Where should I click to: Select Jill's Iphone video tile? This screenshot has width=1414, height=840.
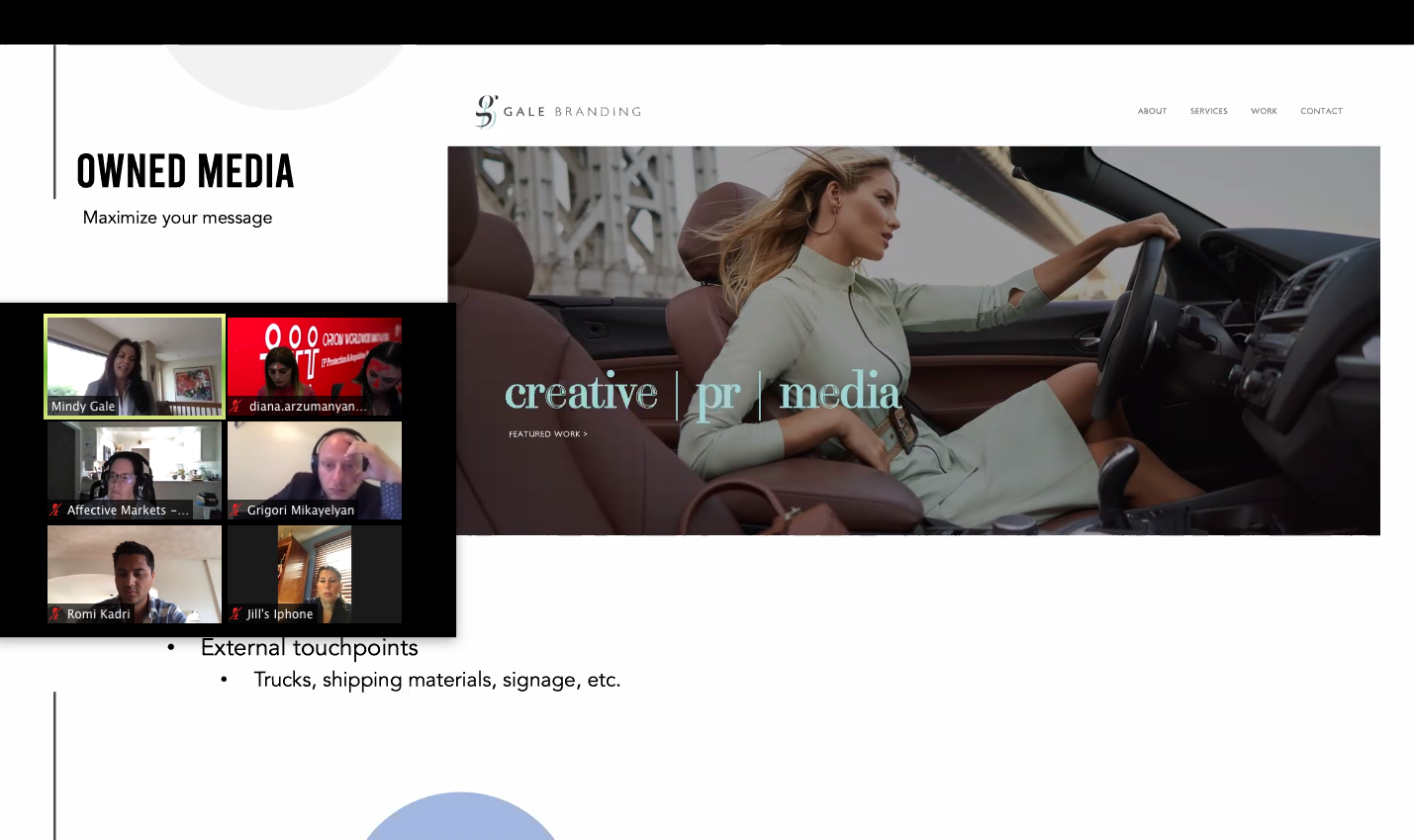(x=315, y=574)
